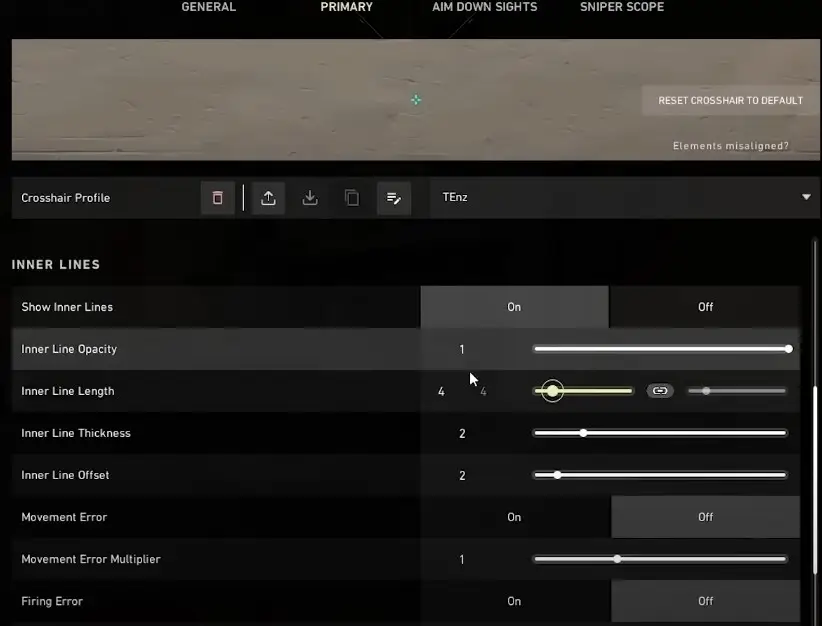Click the Inner Line Thickness value 2

pos(462,434)
